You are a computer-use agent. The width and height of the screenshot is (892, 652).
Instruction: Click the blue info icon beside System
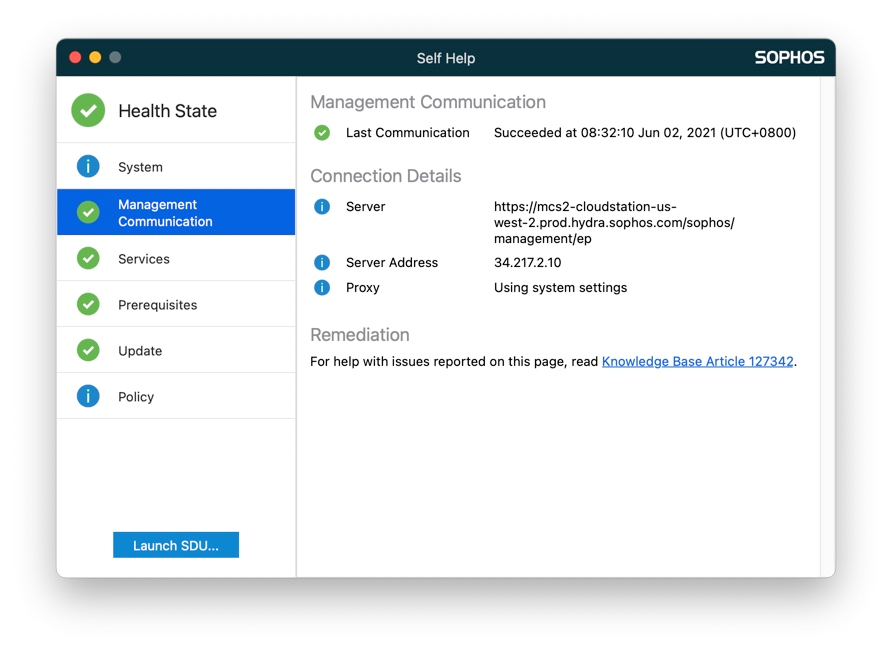pos(87,166)
